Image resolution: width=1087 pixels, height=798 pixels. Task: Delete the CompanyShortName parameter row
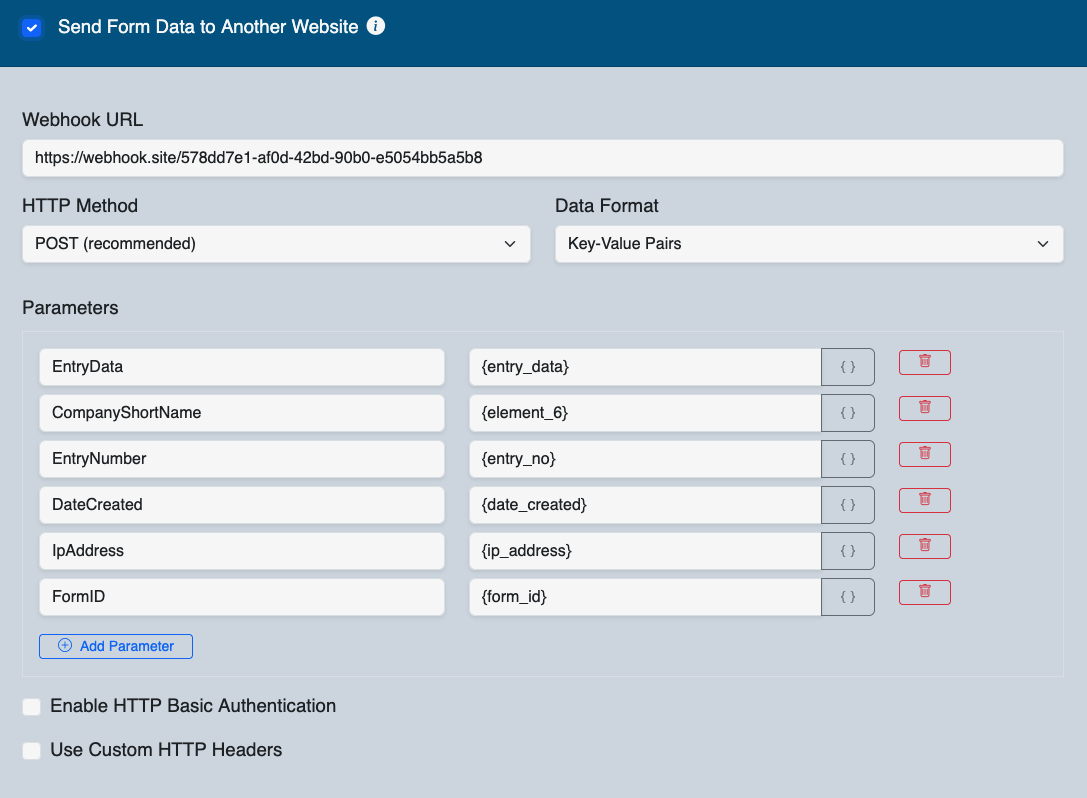924,408
